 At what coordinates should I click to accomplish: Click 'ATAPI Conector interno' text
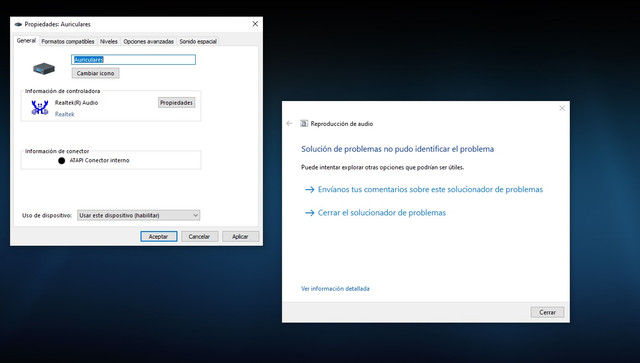99,160
